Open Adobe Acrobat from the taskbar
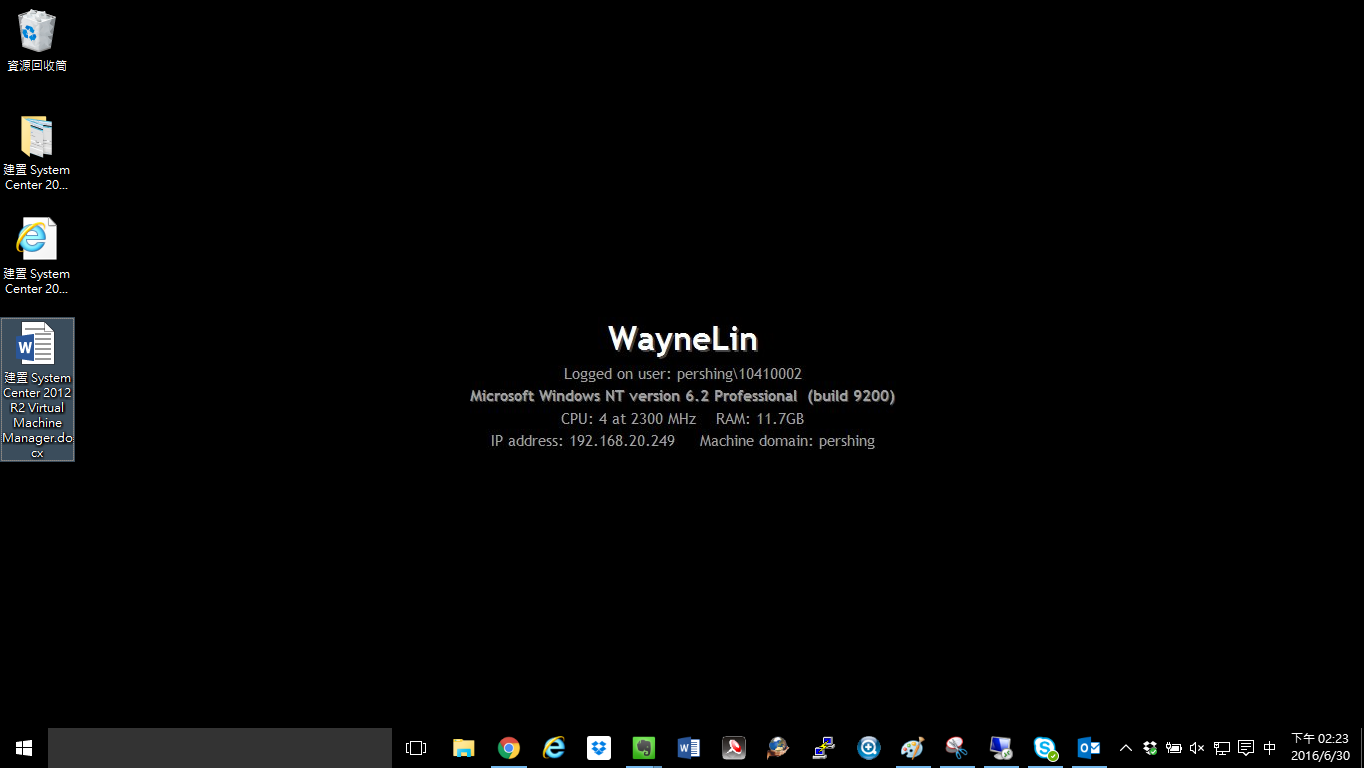 734,748
